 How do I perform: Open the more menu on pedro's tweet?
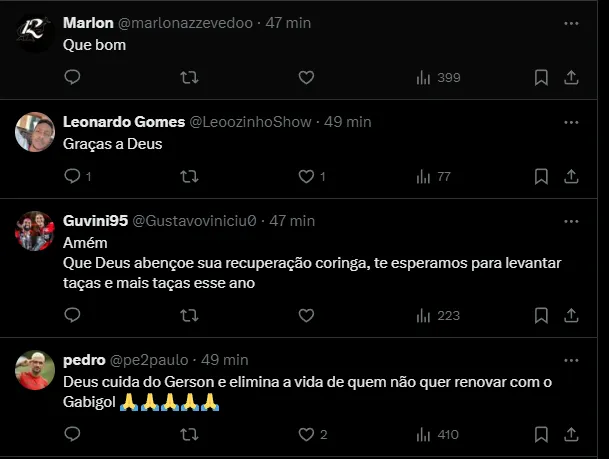[x=571, y=358]
